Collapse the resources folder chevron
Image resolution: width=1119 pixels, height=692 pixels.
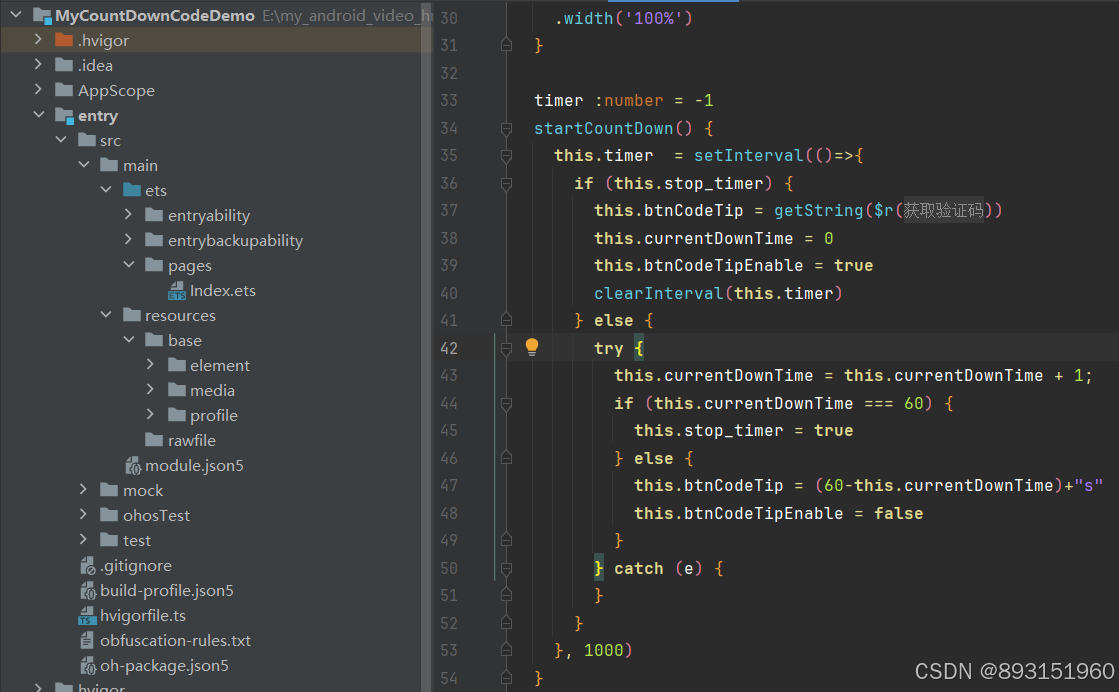(x=106, y=314)
